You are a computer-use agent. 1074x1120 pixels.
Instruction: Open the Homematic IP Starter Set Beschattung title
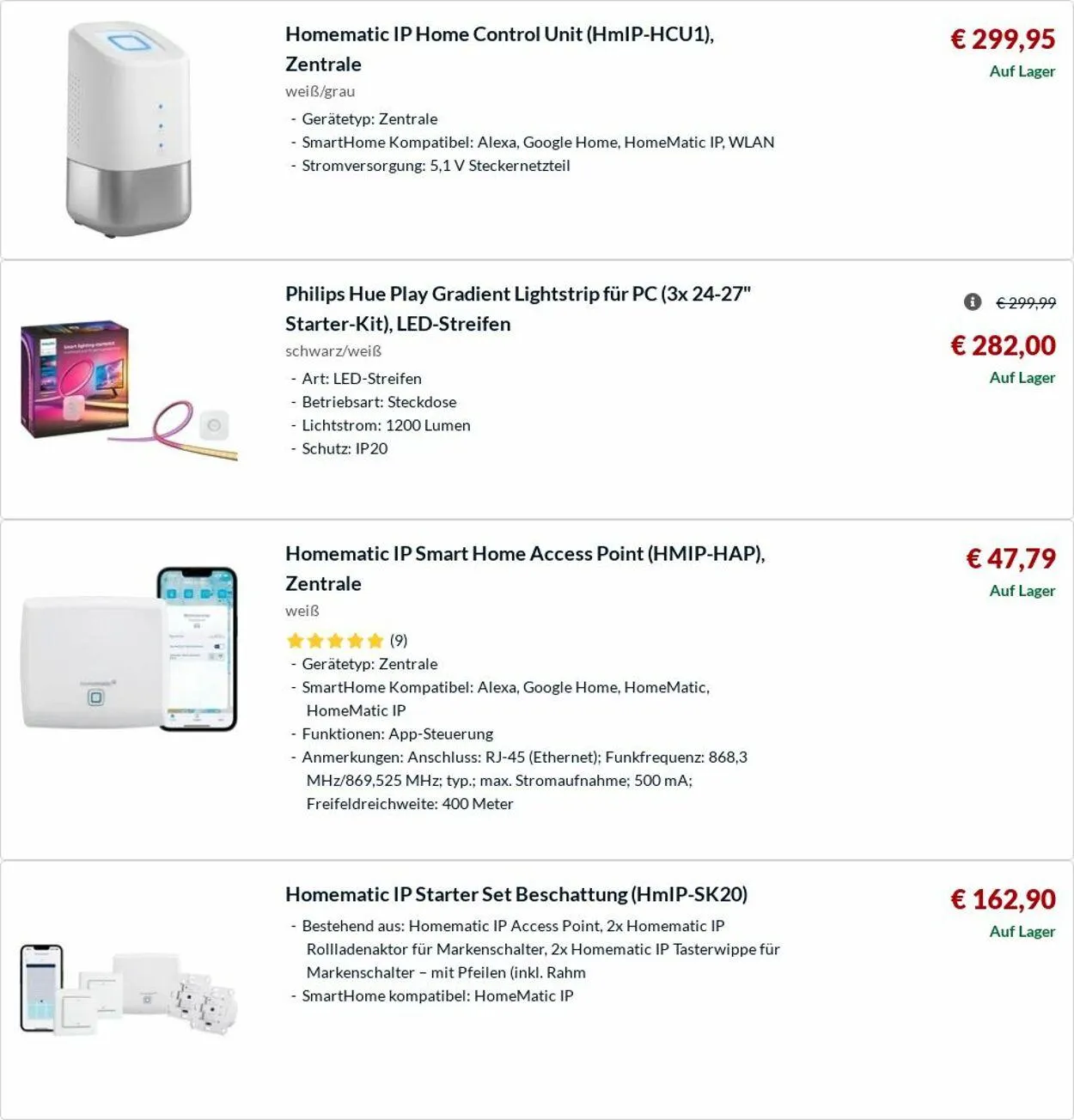516,894
